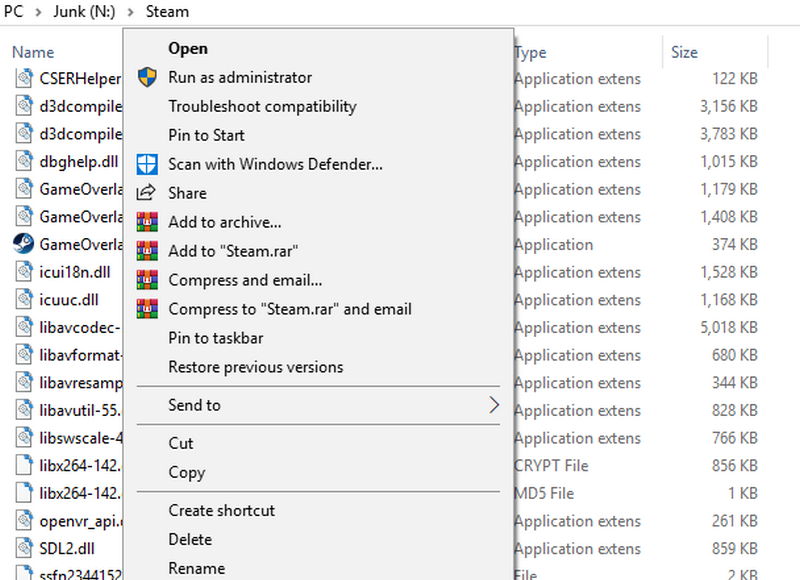Image resolution: width=800 pixels, height=580 pixels.
Task: Go to PC in the address breadcrumb
Action: (x=13, y=11)
